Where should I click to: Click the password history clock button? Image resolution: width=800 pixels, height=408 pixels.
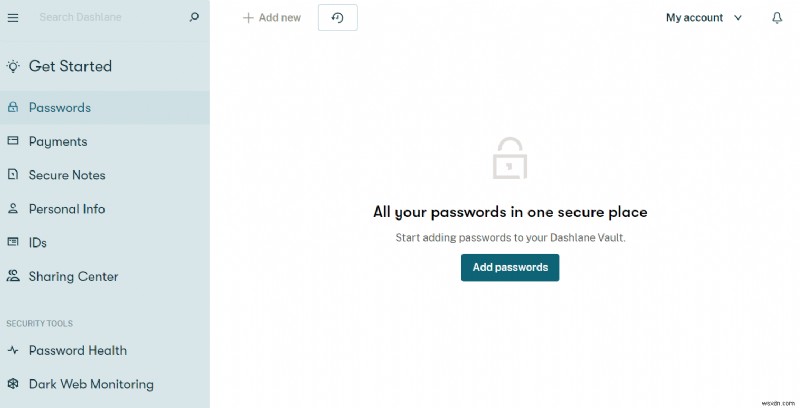[338, 18]
